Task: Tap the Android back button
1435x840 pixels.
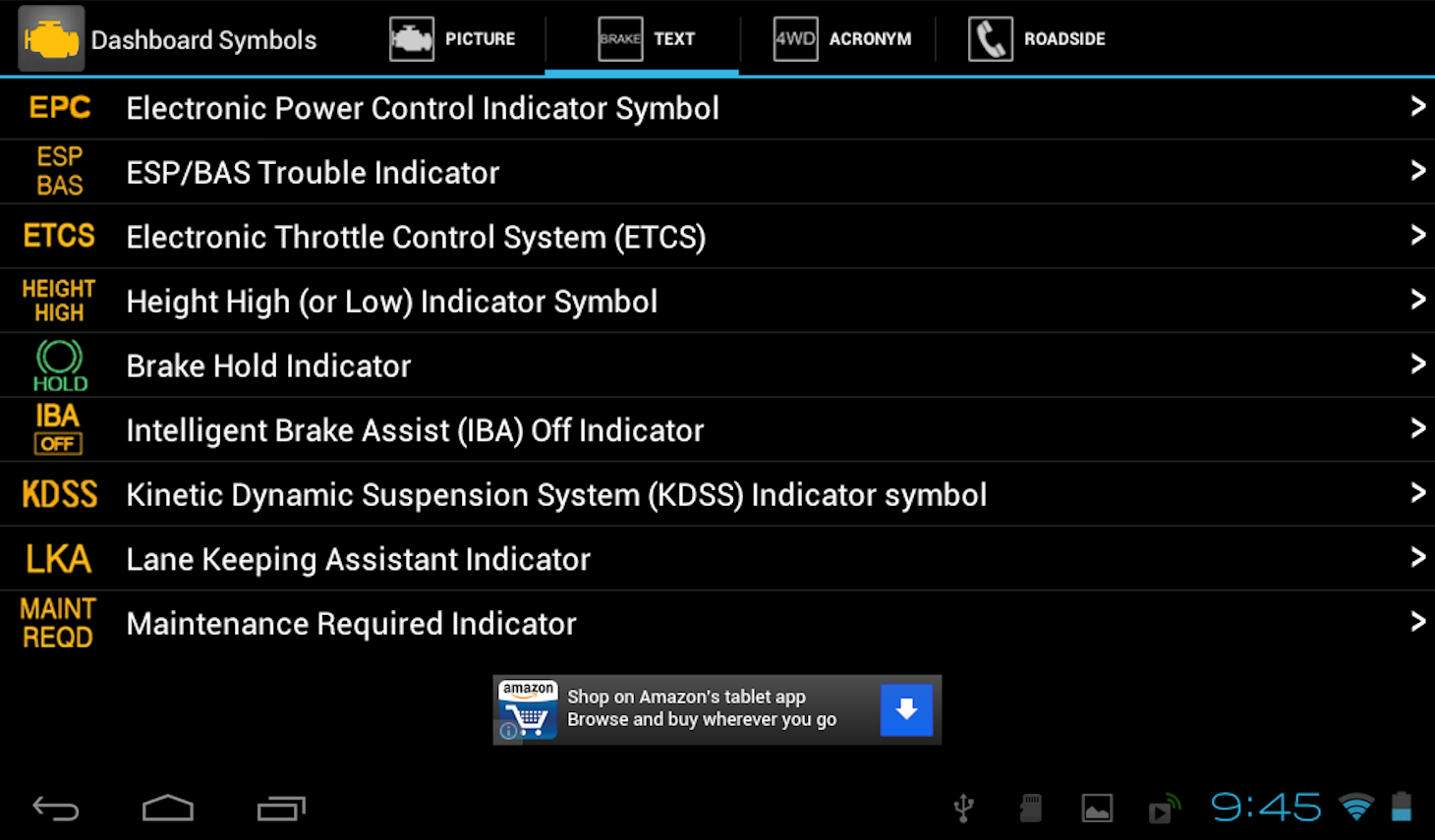Action: coord(55,809)
